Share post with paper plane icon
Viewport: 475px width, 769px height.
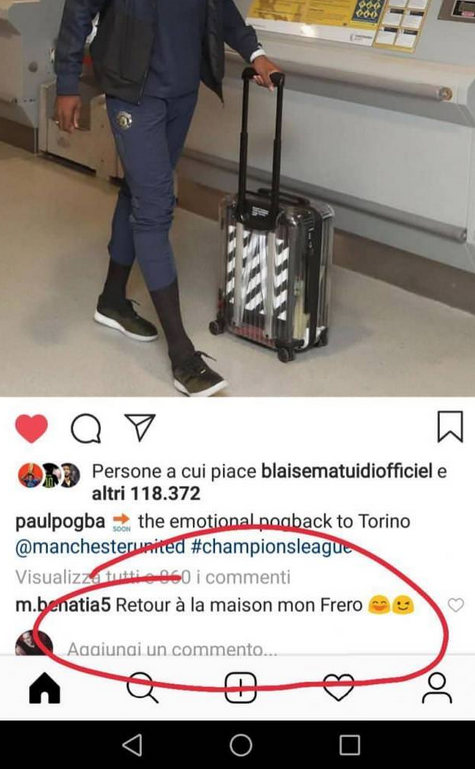pyautogui.click(x=140, y=427)
